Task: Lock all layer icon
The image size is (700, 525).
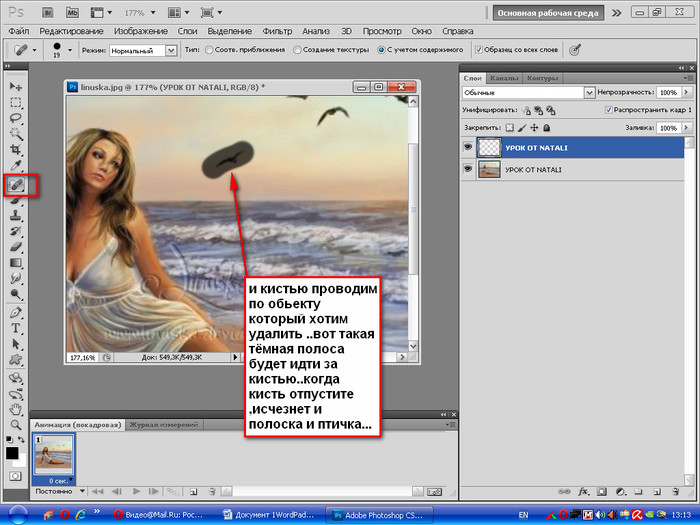Action: [x=546, y=128]
